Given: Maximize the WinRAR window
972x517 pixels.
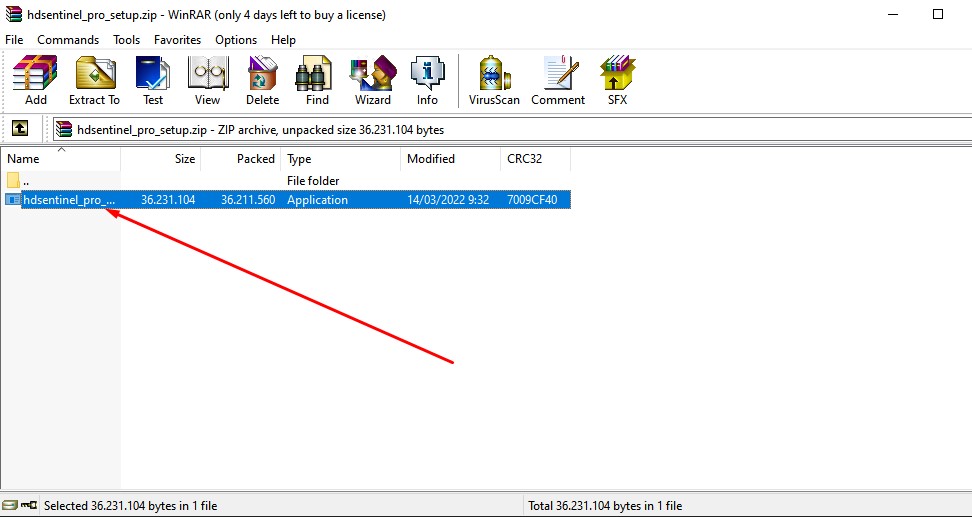Looking at the screenshot, I should point(938,14).
